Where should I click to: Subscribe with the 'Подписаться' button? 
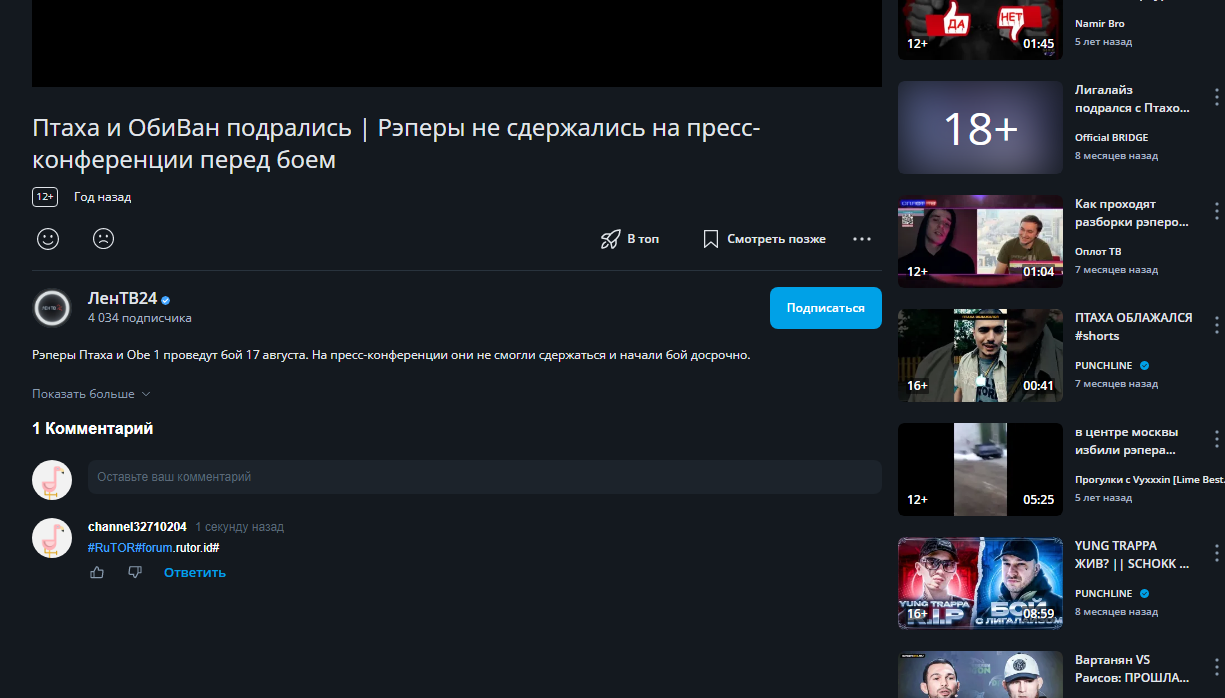(x=826, y=308)
